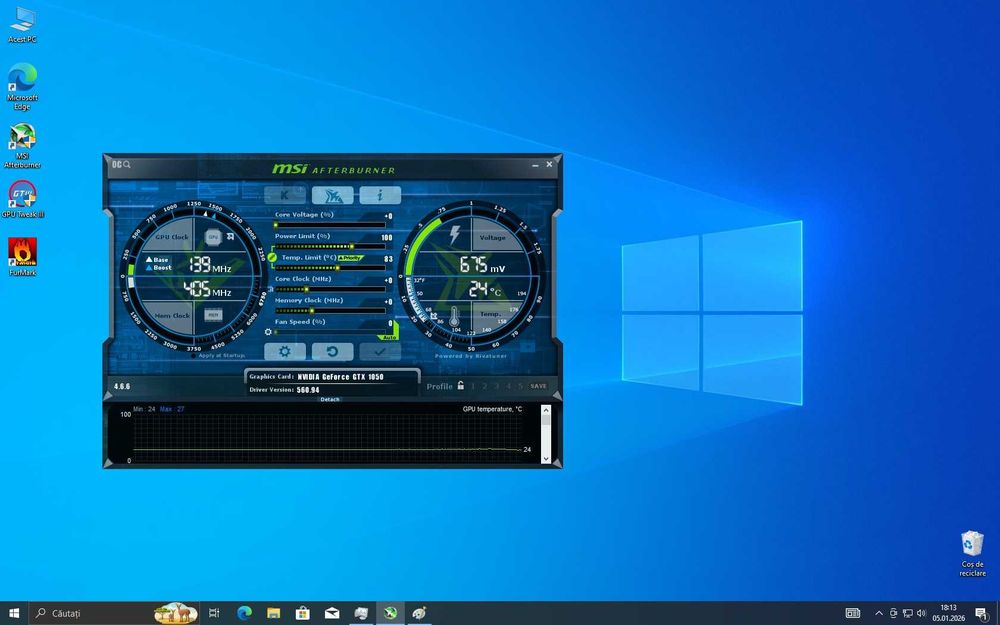
Task: Adjust the Memory Clock slider
Action: [x=330, y=311]
